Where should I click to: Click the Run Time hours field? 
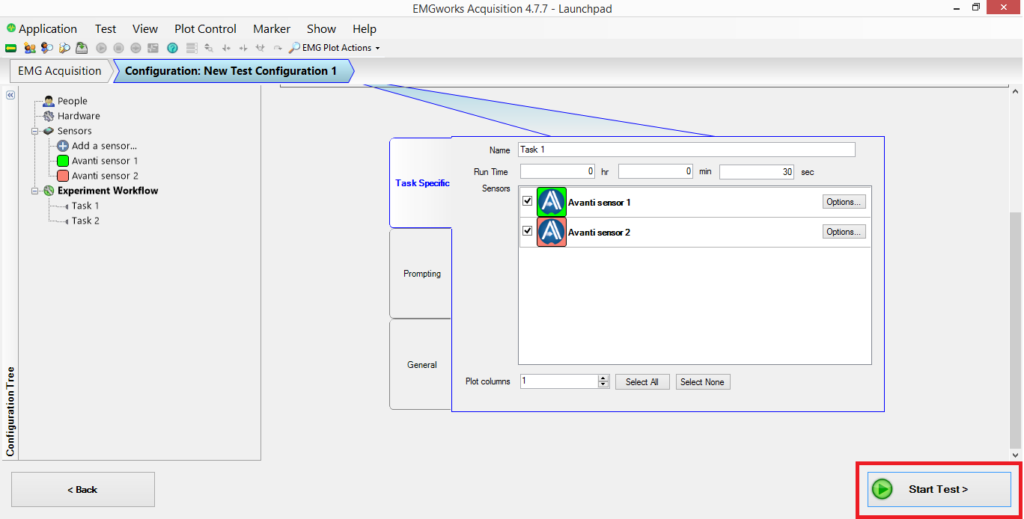coord(558,172)
